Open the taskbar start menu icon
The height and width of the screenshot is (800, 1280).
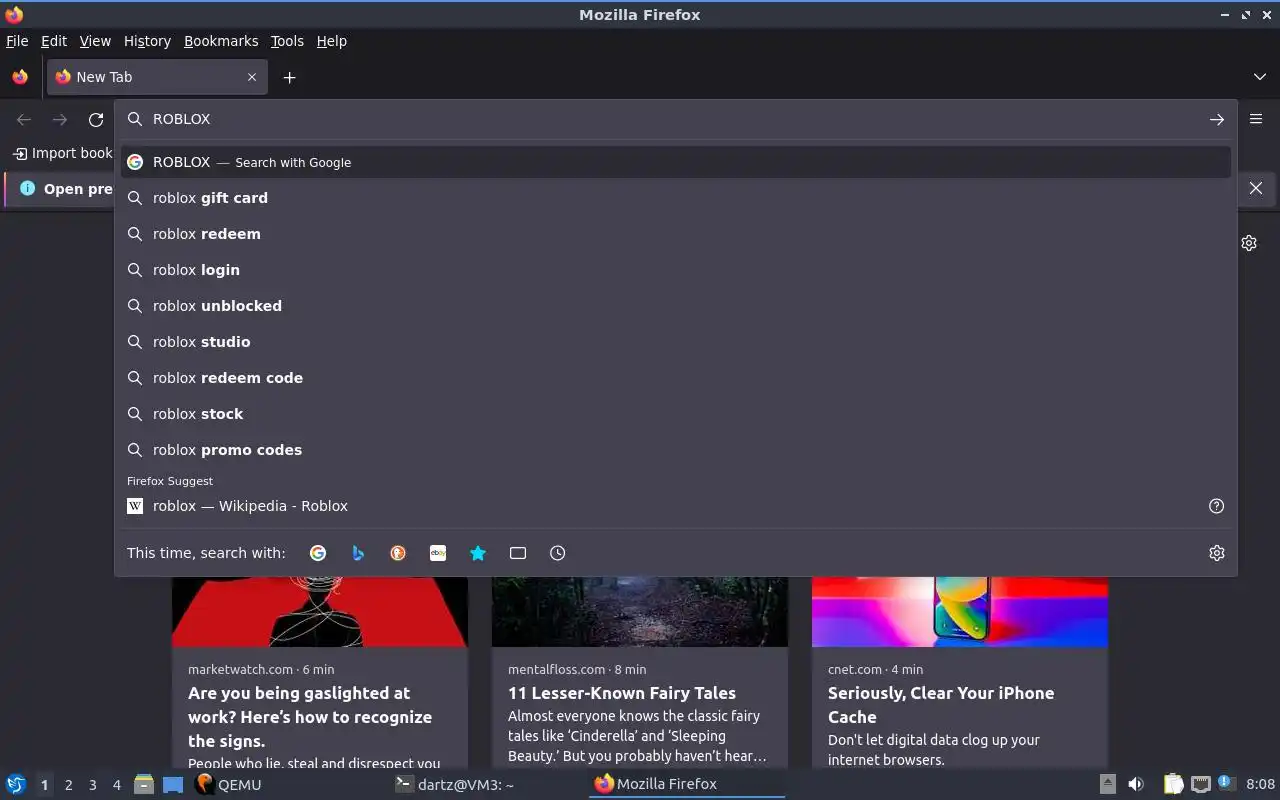coord(16,784)
